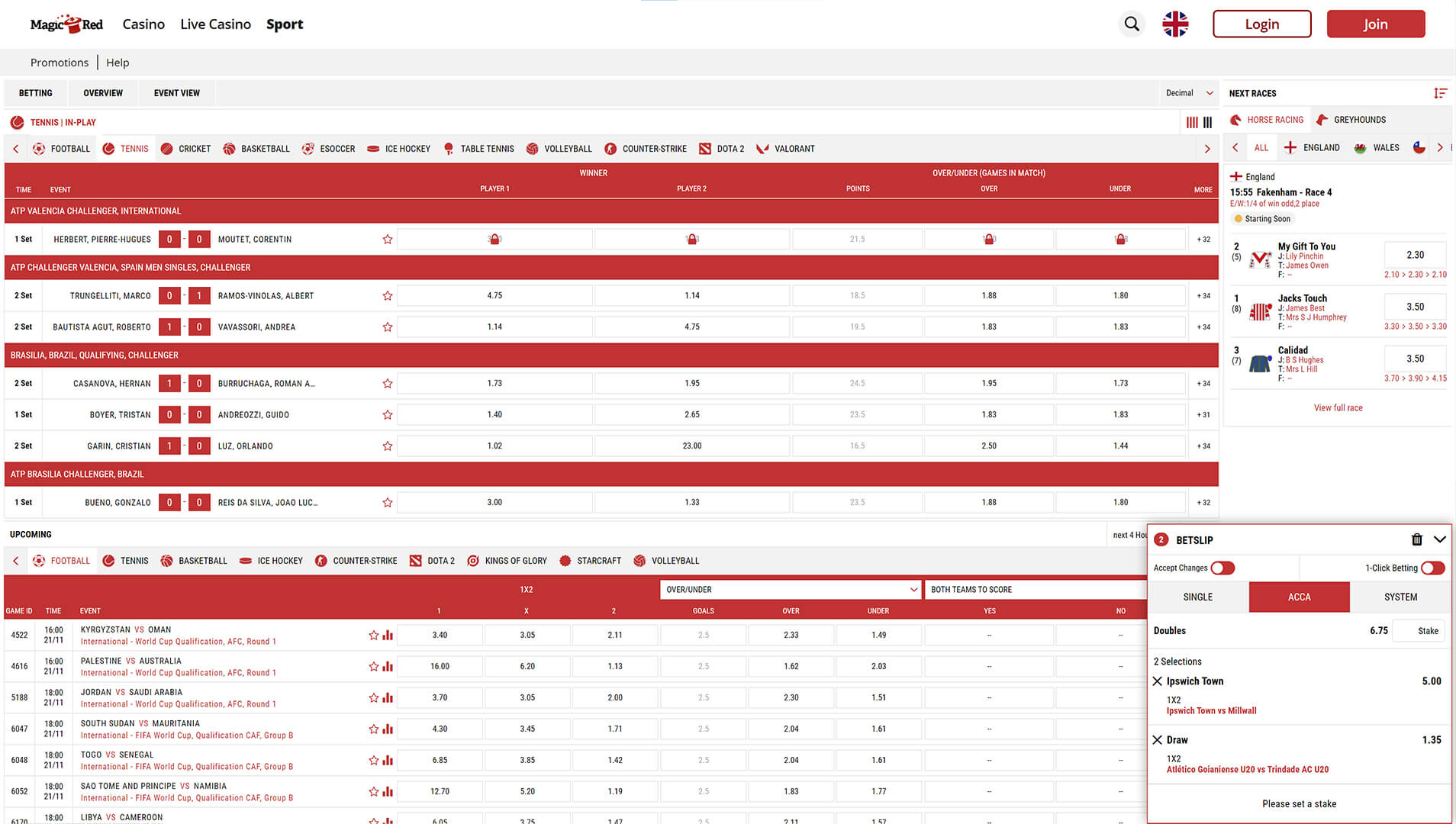Select Ice Hockey in in-play sports bar
This screenshot has height=824, width=1456.
tap(399, 149)
